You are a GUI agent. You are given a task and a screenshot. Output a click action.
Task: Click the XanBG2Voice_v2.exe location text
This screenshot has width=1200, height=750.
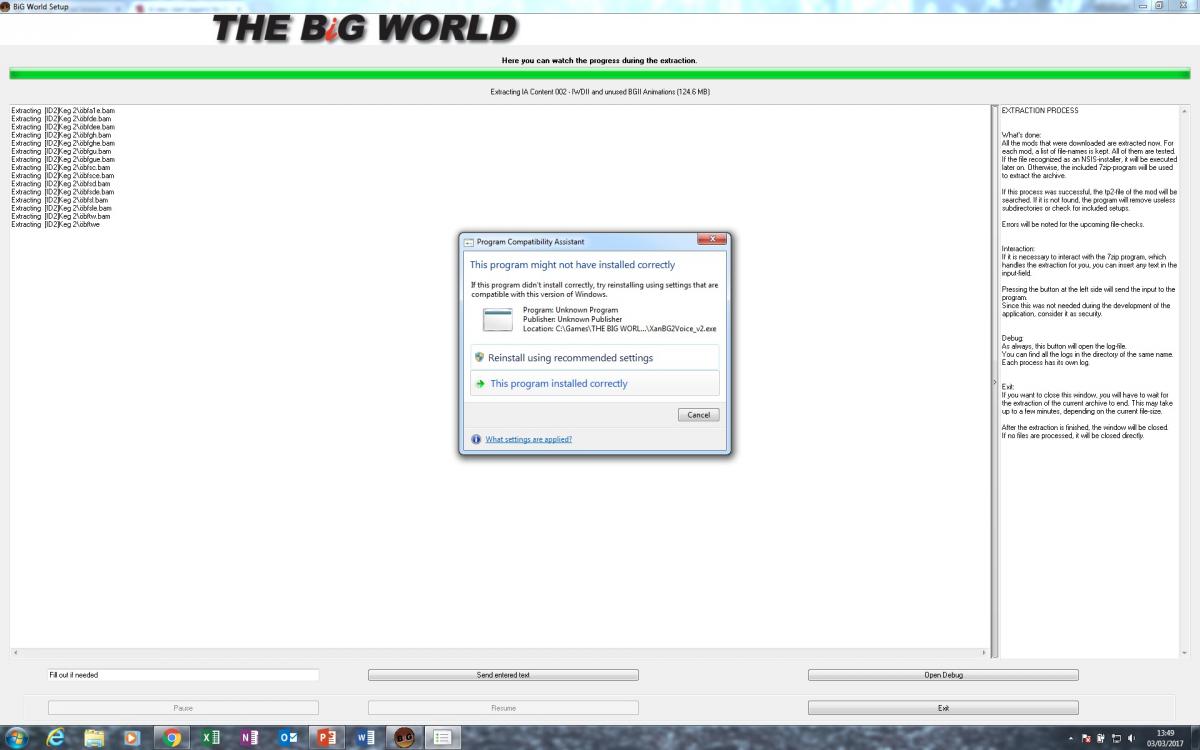point(620,328)
